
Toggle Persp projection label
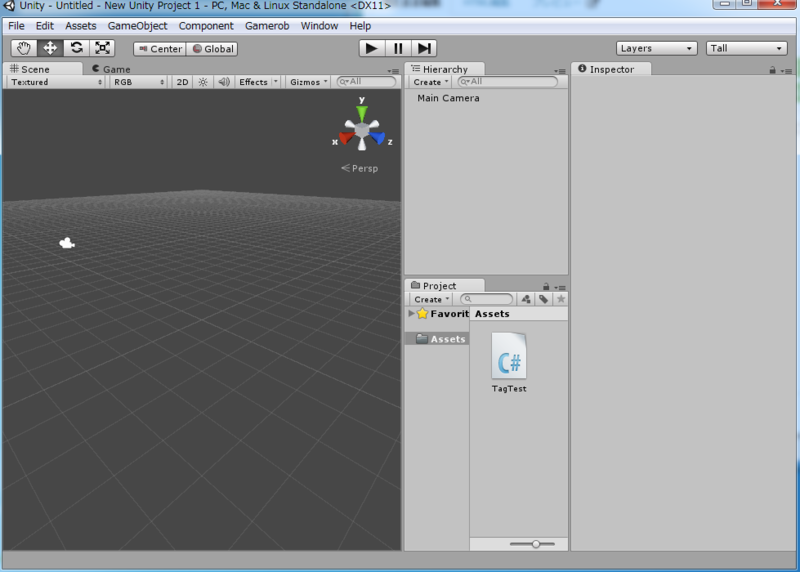tap(360, 168)
